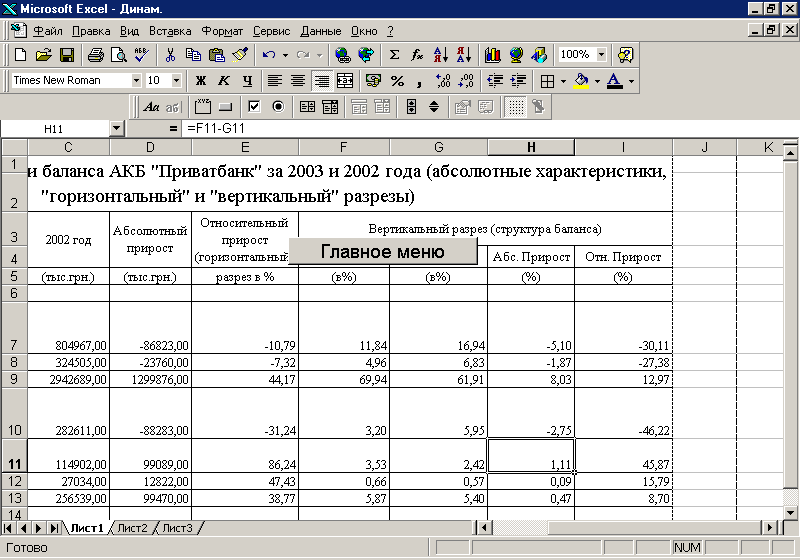
Task: Create a new workbook with New icon
Action: coord(20,55)
